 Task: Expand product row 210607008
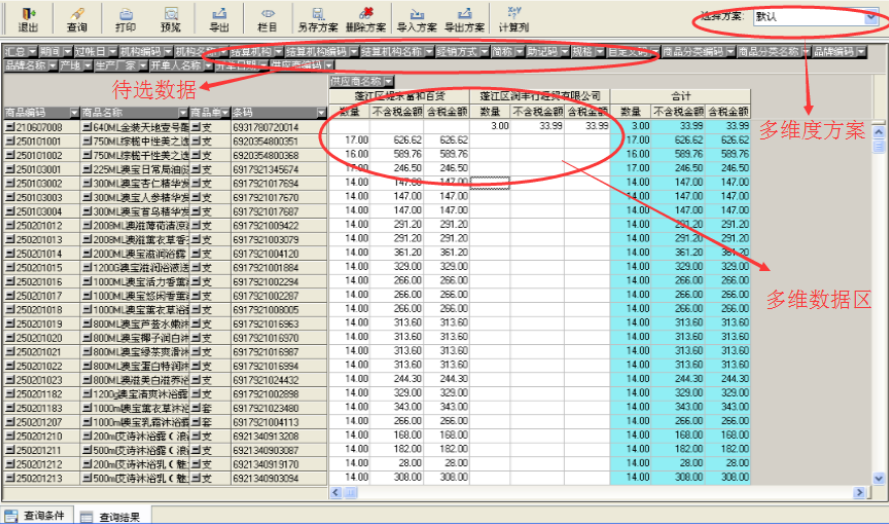click(x=10, y=127)
